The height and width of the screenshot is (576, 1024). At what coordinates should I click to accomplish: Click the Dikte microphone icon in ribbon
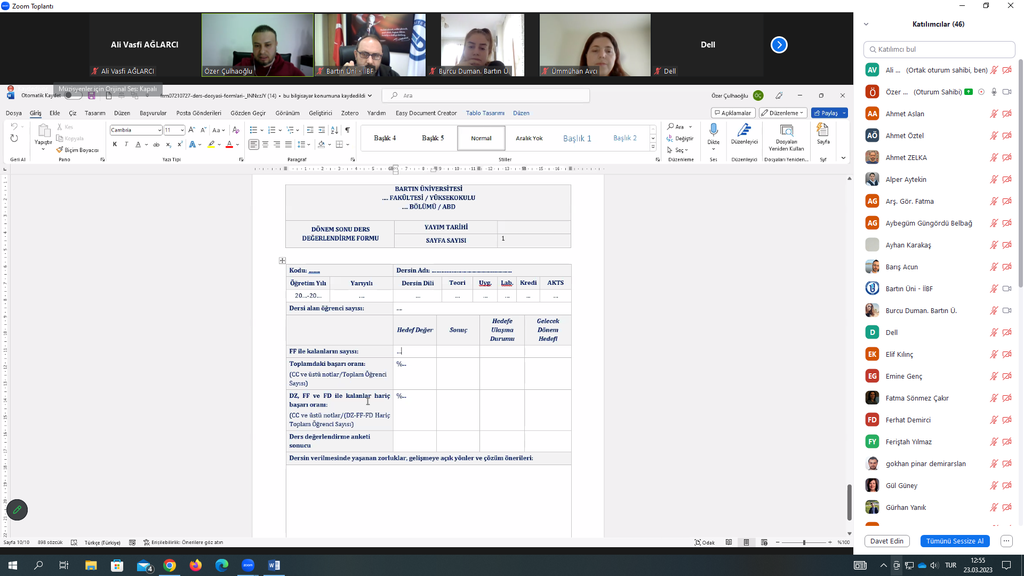[713, 131]
